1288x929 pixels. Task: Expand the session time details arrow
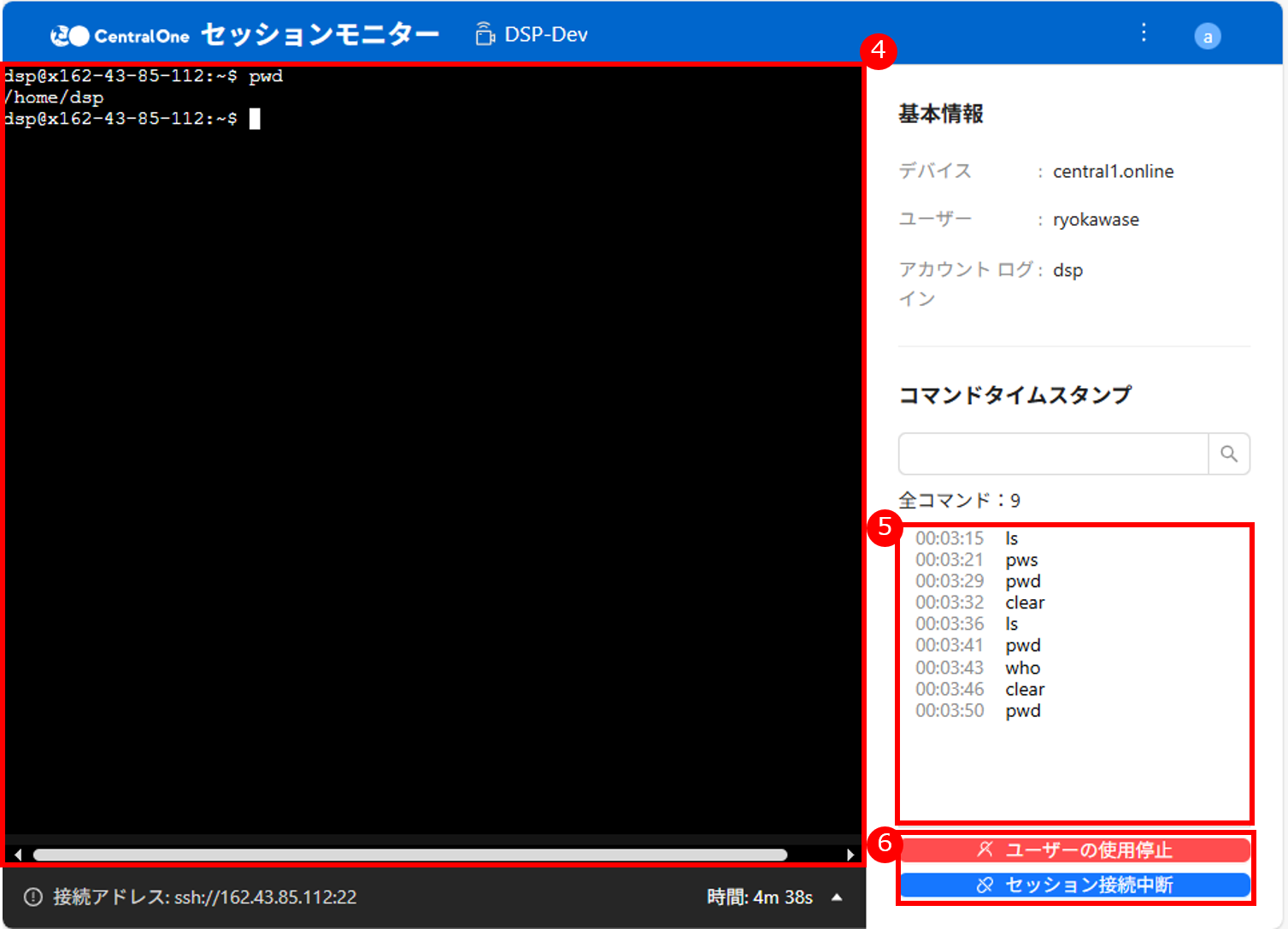837,897
